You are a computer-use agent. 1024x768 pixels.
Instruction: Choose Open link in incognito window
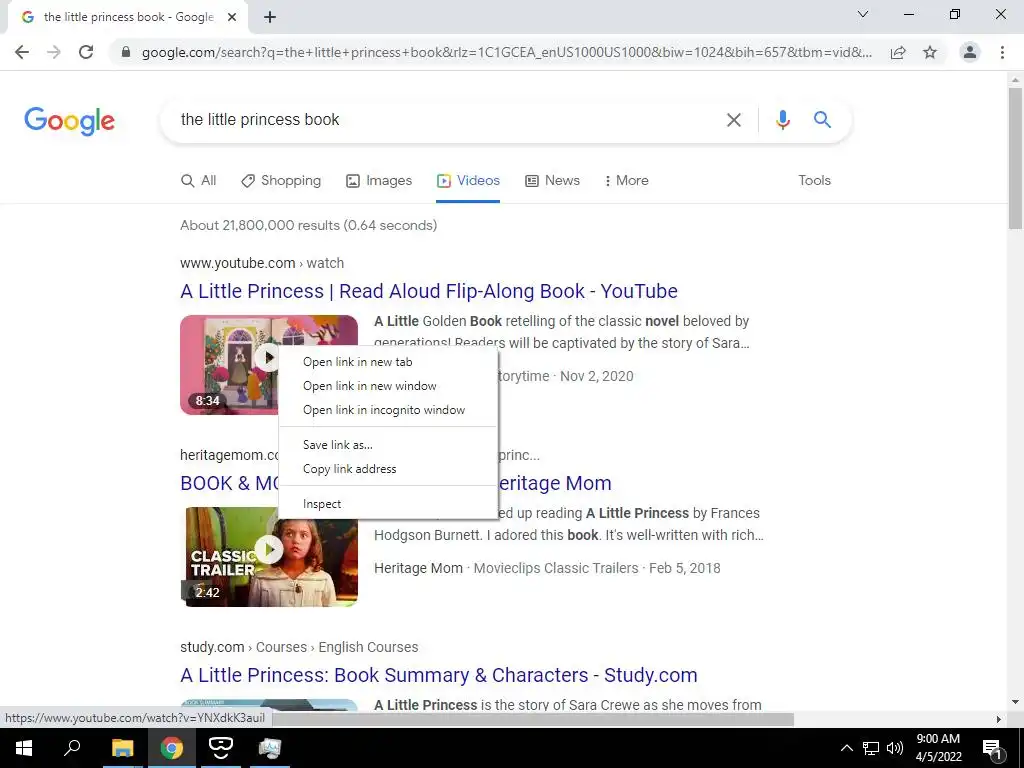[x=388, y=410]
